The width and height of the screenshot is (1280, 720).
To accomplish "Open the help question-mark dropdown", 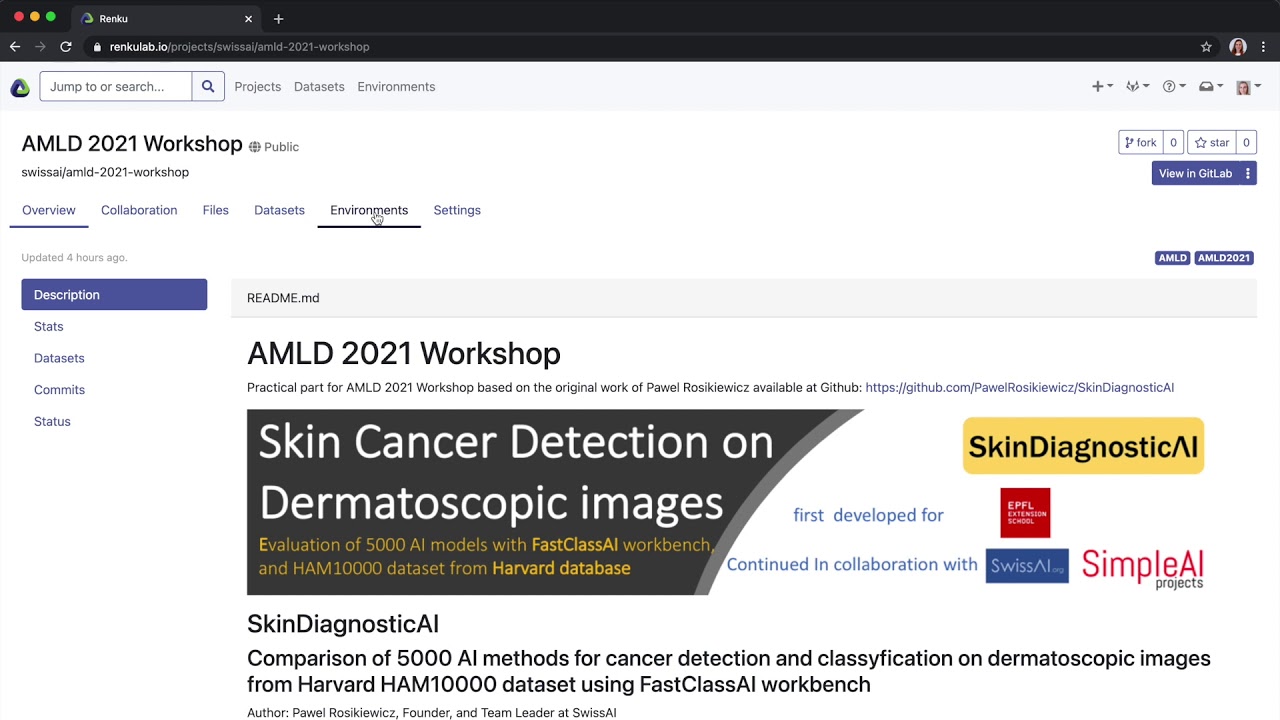I will click(1173, 87).
